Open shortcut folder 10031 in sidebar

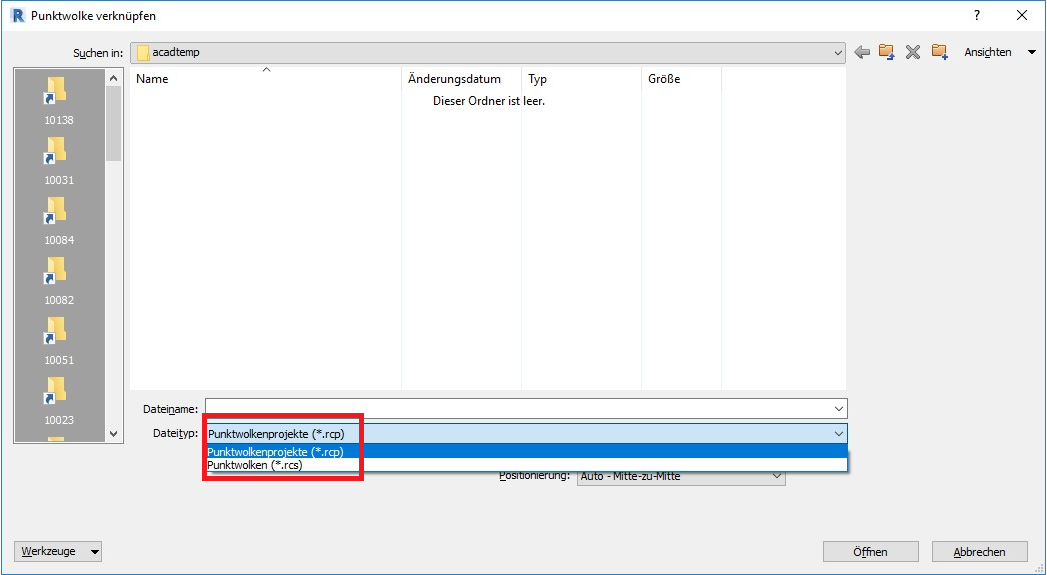point(58,162)
